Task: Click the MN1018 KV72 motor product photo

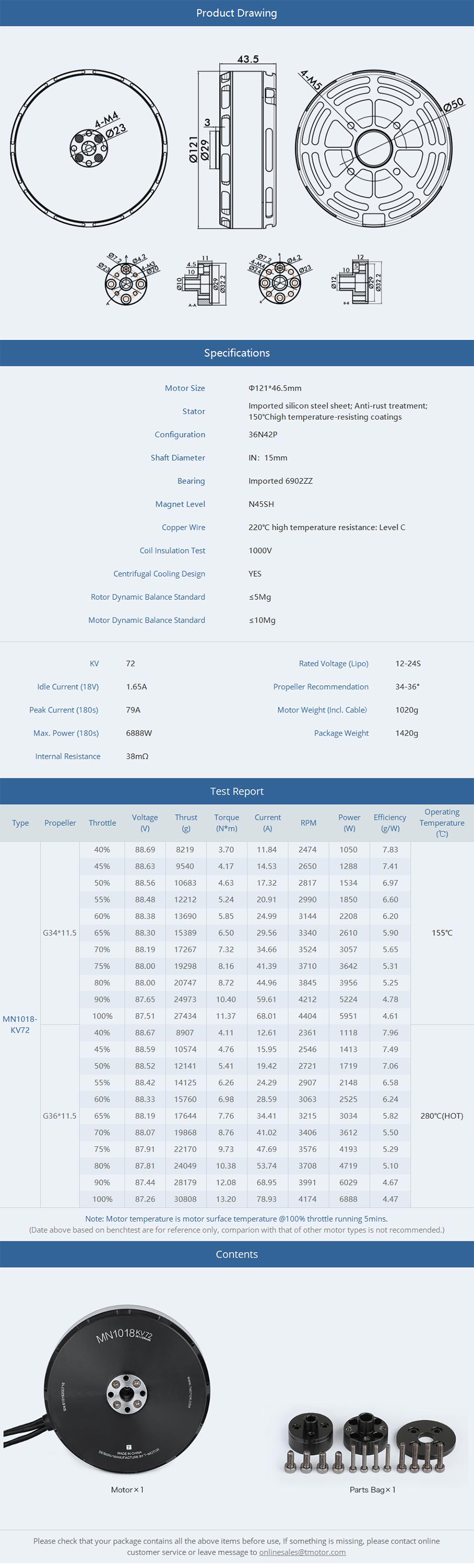Action: pos(107,1389)
